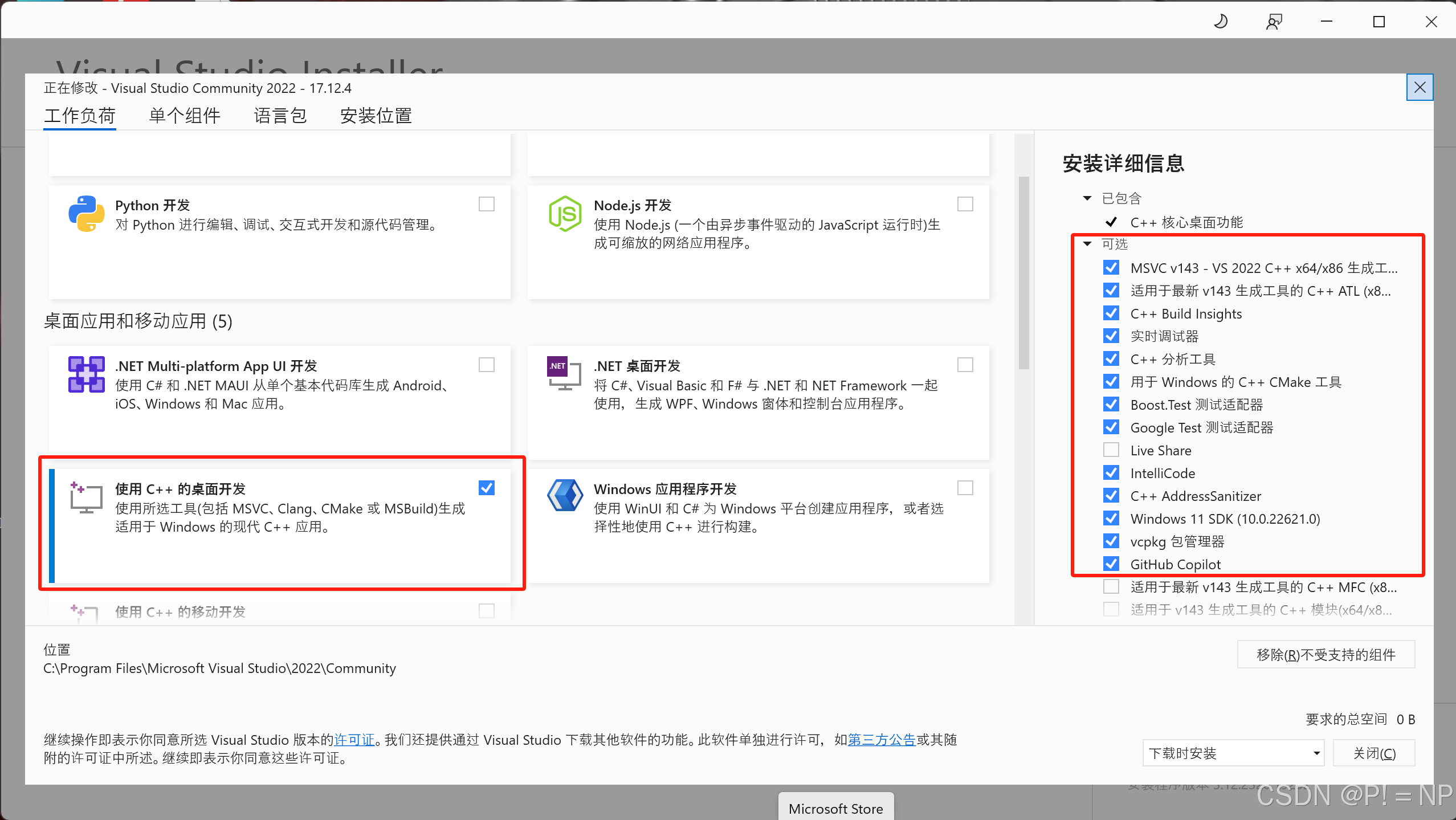The image size is (1456, 820).
Task: Click the Node.js workload icon
Action: (565, 214)
